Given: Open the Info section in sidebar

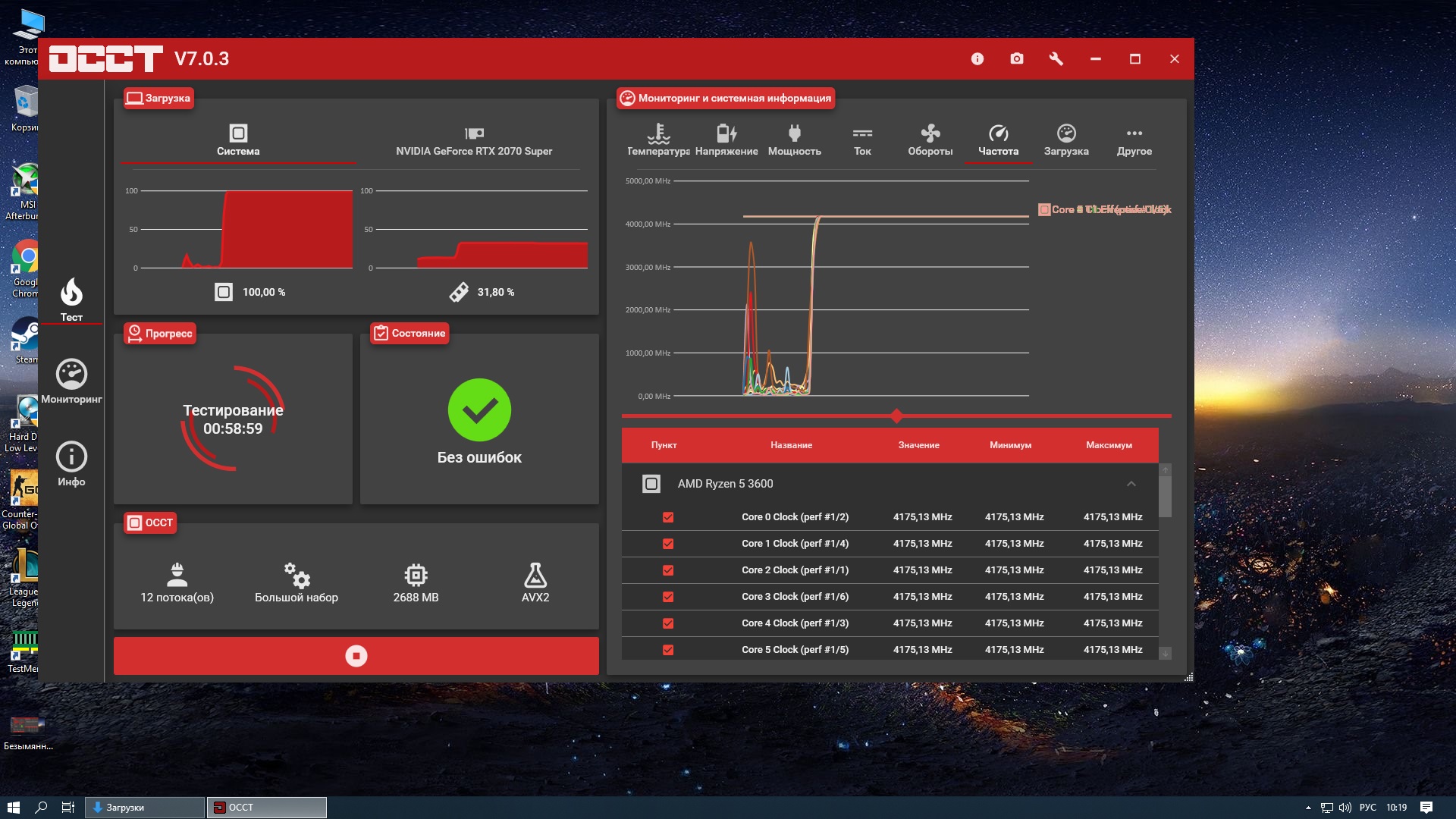Looking at the screenshot, I should point(71,457).
